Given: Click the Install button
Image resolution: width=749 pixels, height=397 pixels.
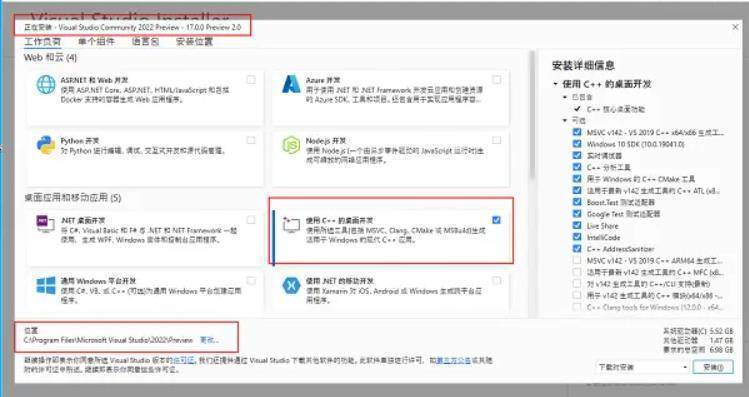Looking at the screenshot, I should tap(714, 367).
